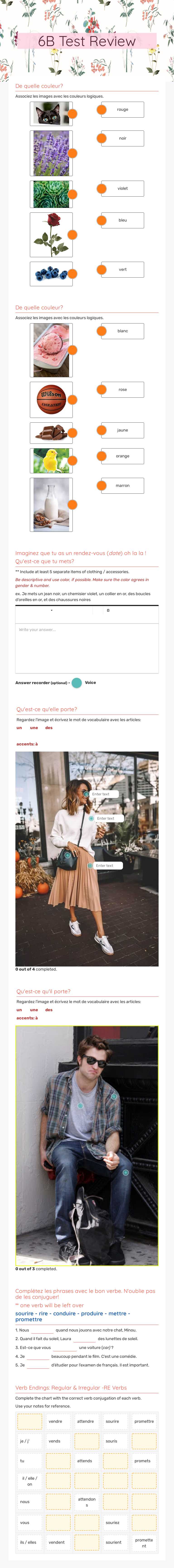Click the orange dot beside the 'violet' box

coord(101,189)
